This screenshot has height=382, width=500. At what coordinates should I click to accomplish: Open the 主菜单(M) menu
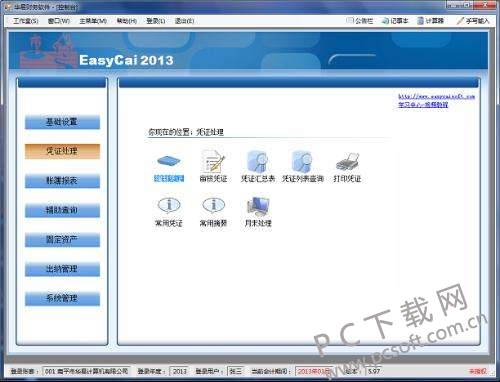pyautogui.click(x=93, y=21)
